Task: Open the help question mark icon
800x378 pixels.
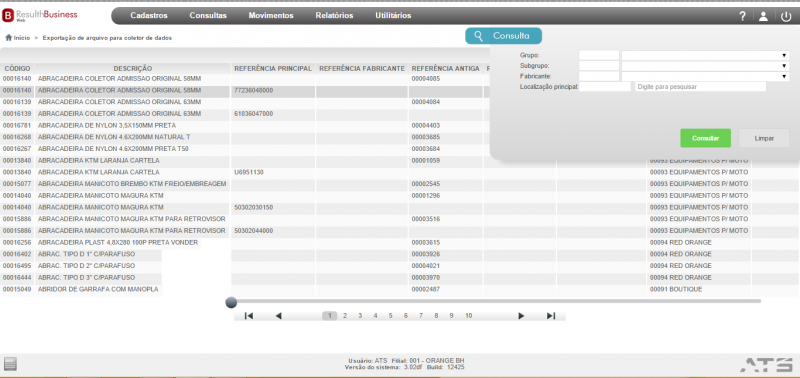Action: [x=742, y=16]
